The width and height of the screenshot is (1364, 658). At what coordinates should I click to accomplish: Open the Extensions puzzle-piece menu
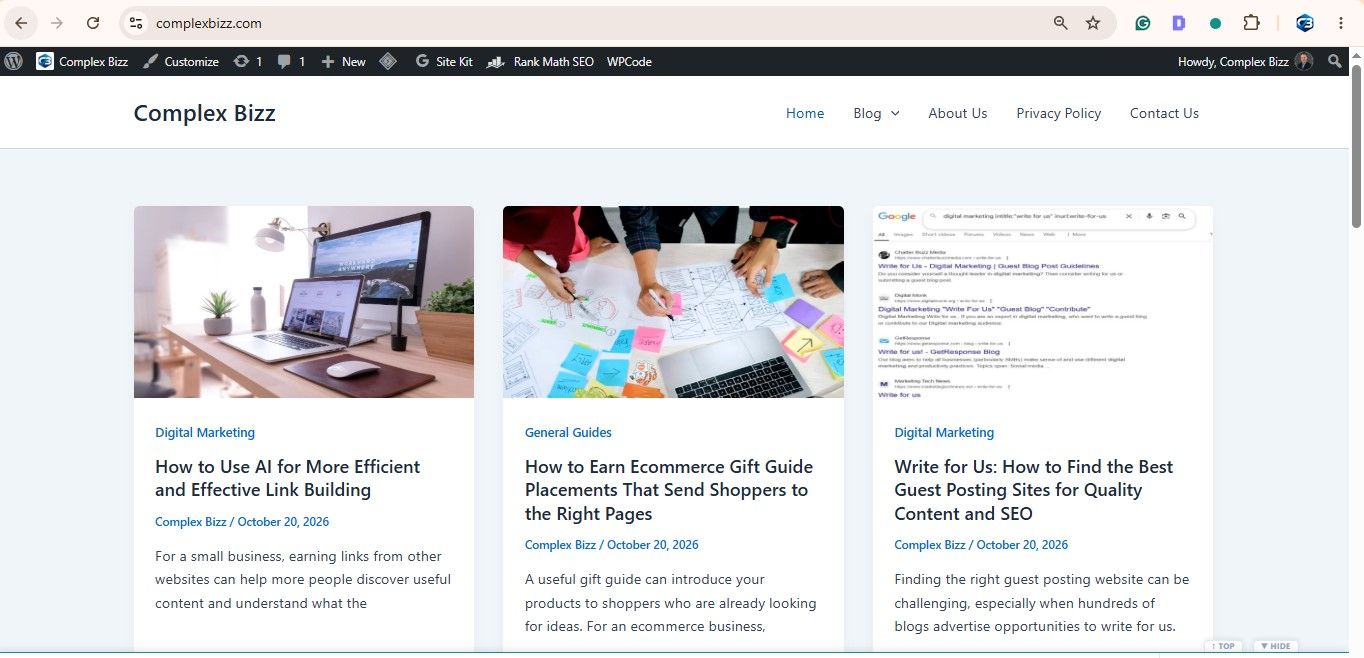pyautogui.click(x=1251, y=23)
